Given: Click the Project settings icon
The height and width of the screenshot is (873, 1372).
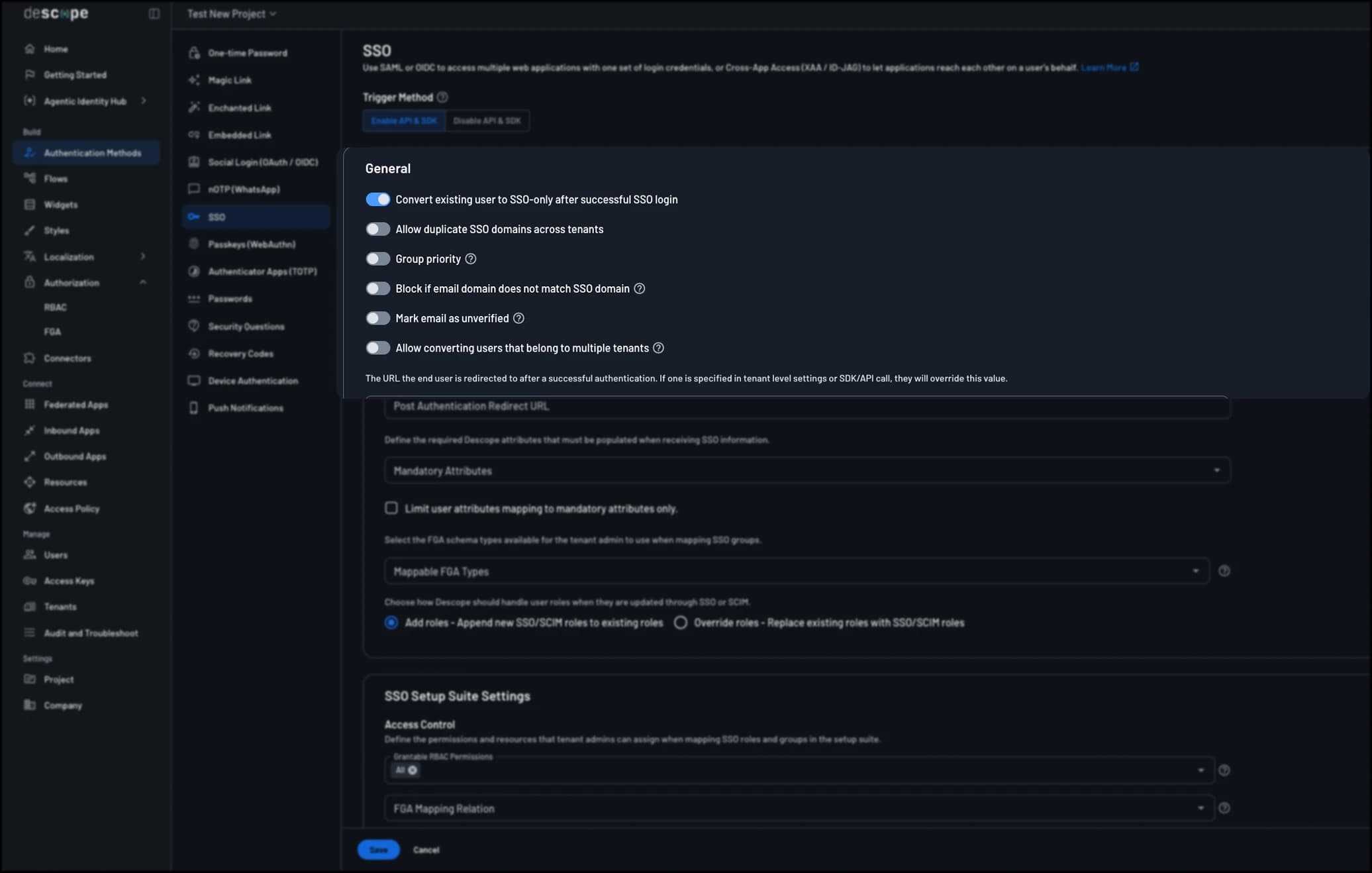Looking at the screenshot, I should click(29, 679).
